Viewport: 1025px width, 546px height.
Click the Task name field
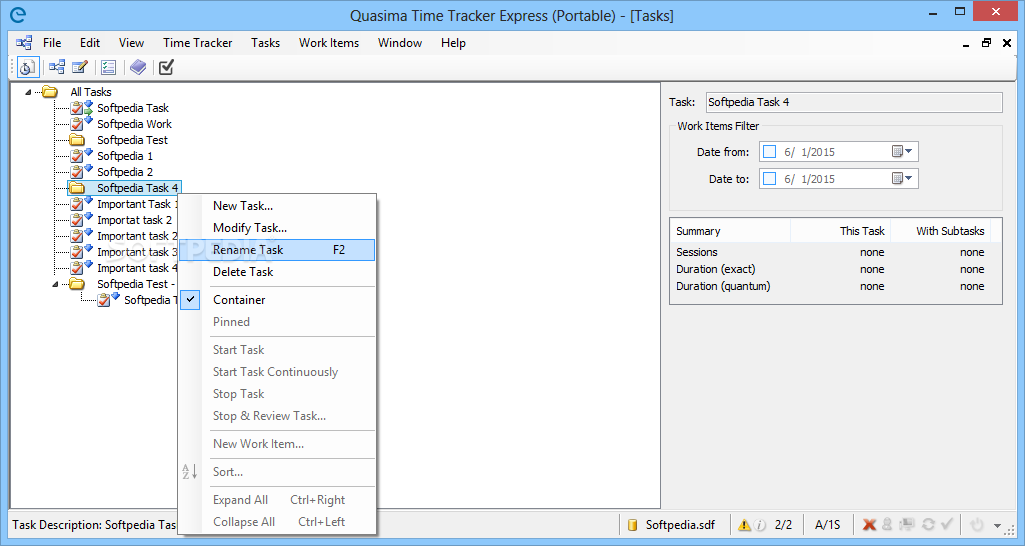854,102
